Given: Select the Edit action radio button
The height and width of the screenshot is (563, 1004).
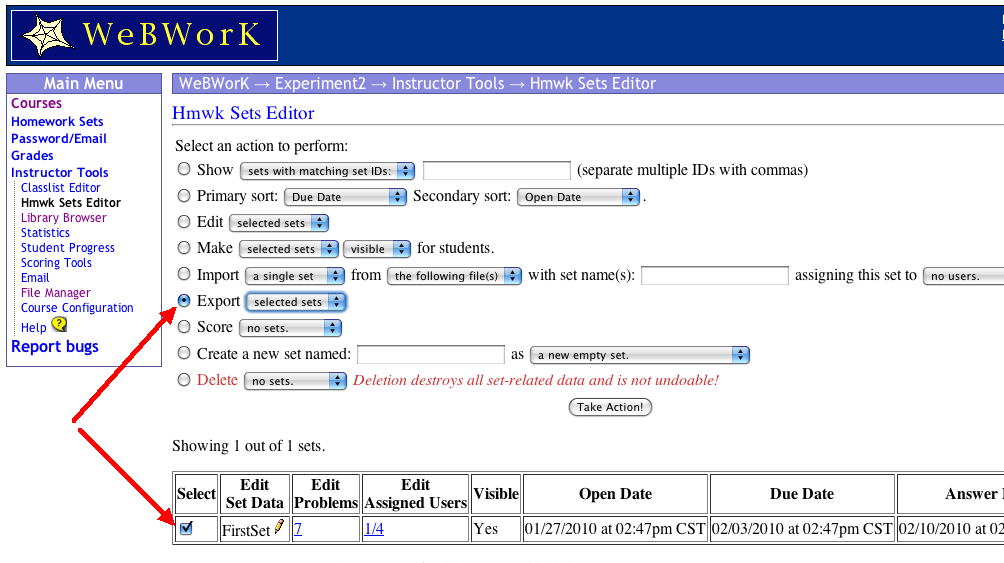Looking at the screenshot, I should pos(184,222).
